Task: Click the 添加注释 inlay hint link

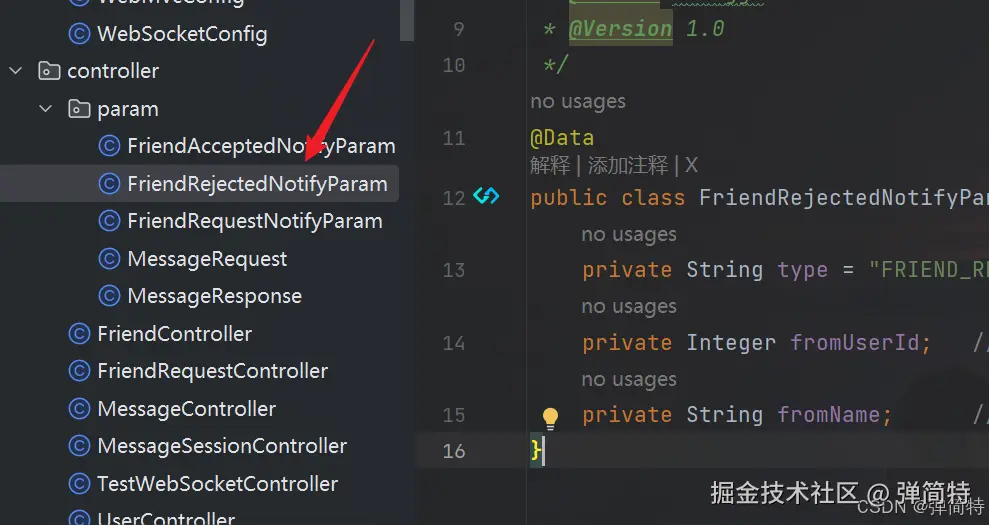Action: click(628, 165)
